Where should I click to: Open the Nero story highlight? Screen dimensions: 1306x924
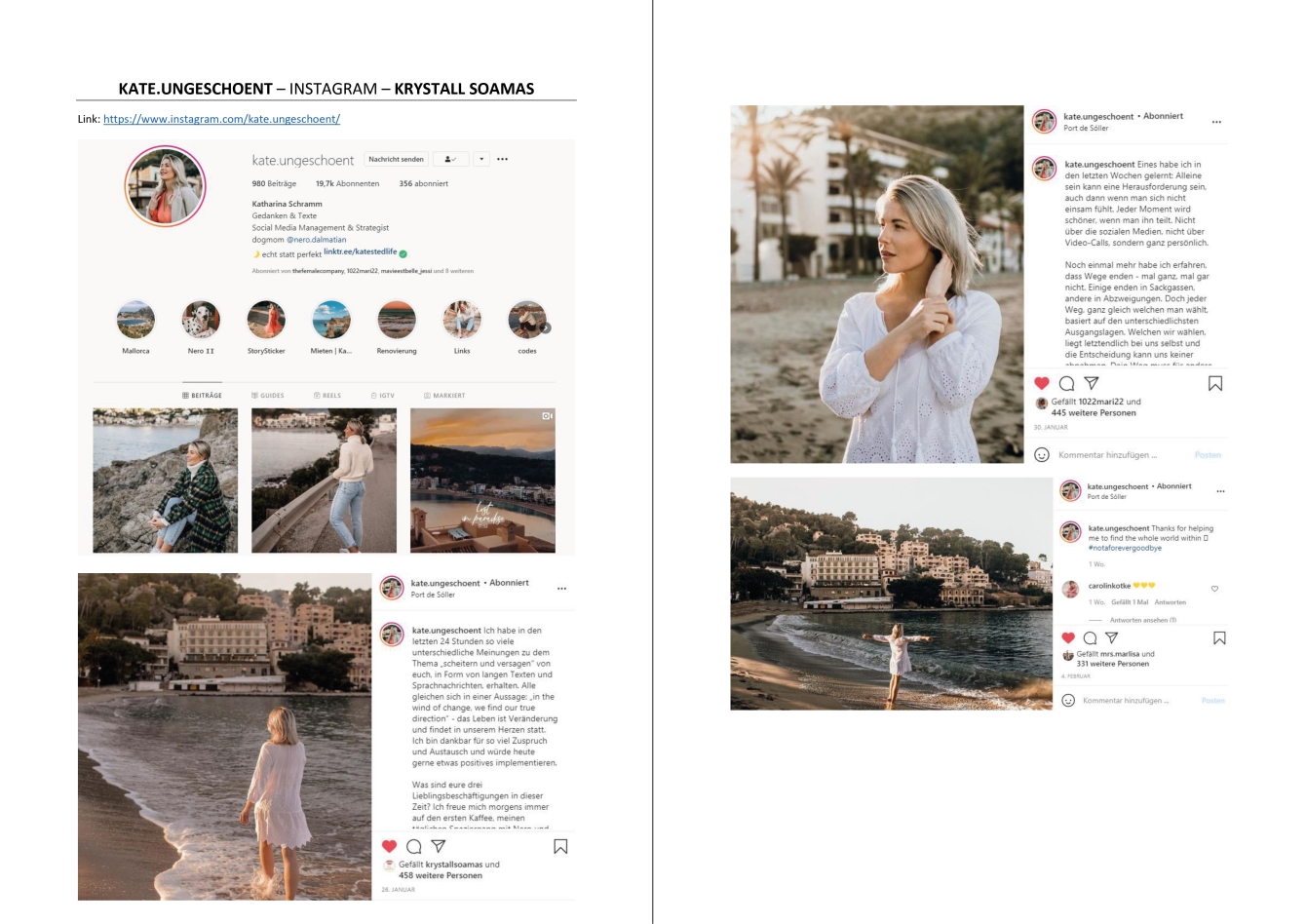pyautogui.click(x=201, y=320)
